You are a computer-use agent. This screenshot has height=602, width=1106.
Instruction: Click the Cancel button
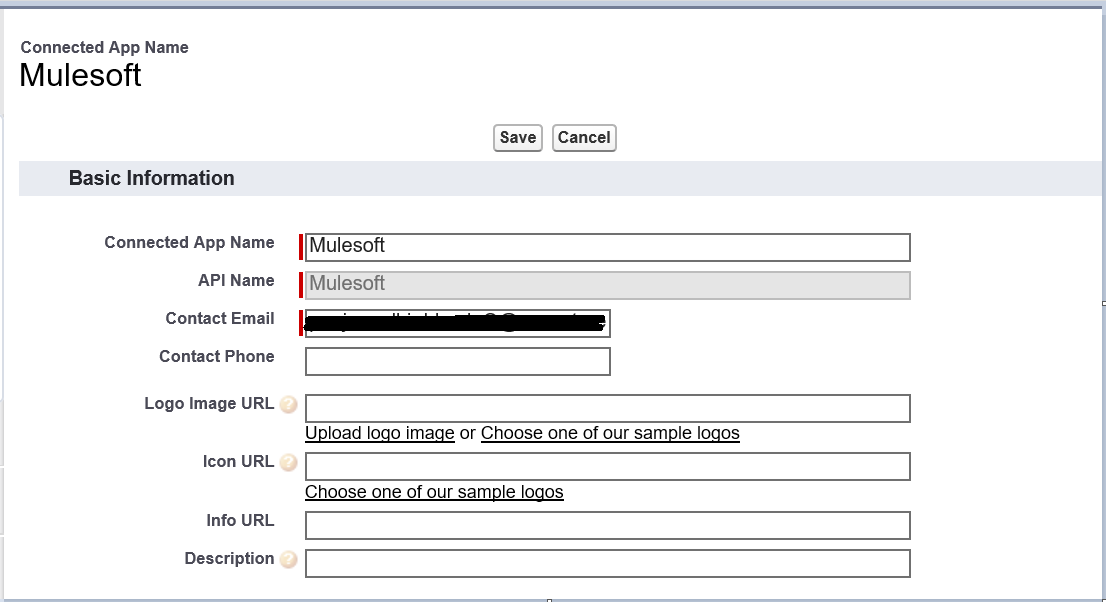coord(584,138)
